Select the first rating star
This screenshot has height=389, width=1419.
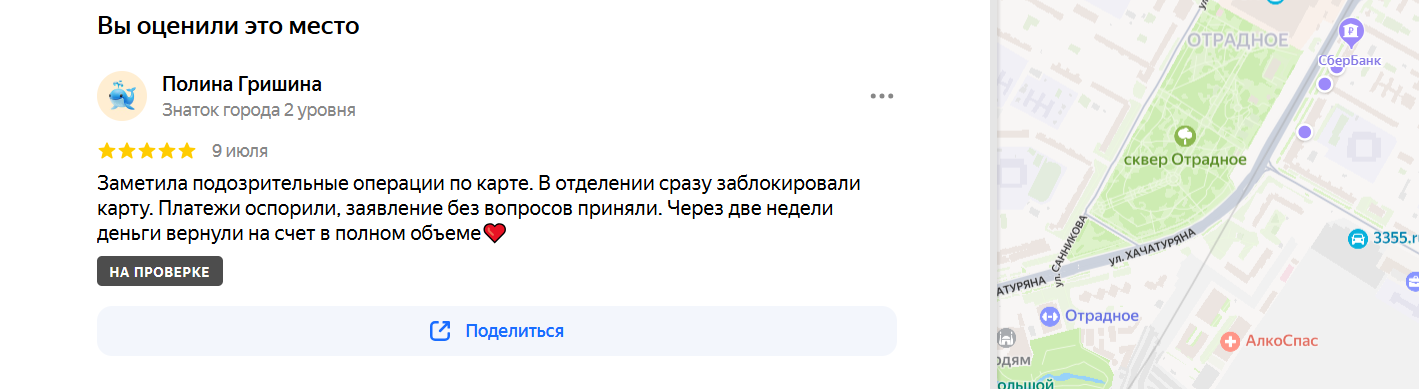click(107, 151)
